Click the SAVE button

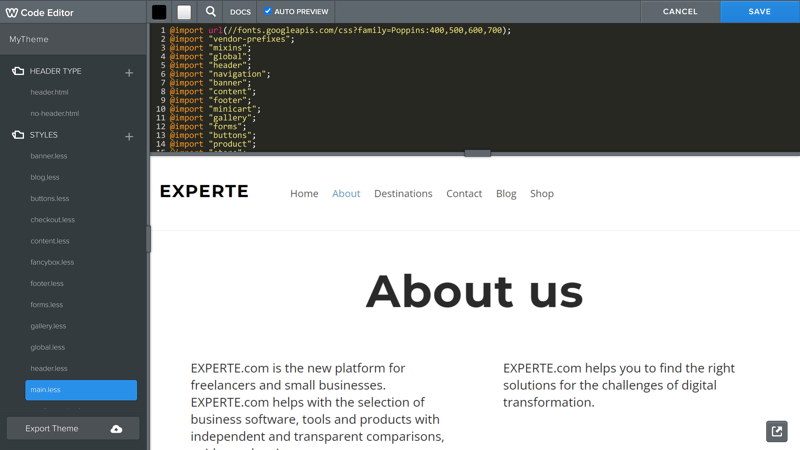(760, 11)
